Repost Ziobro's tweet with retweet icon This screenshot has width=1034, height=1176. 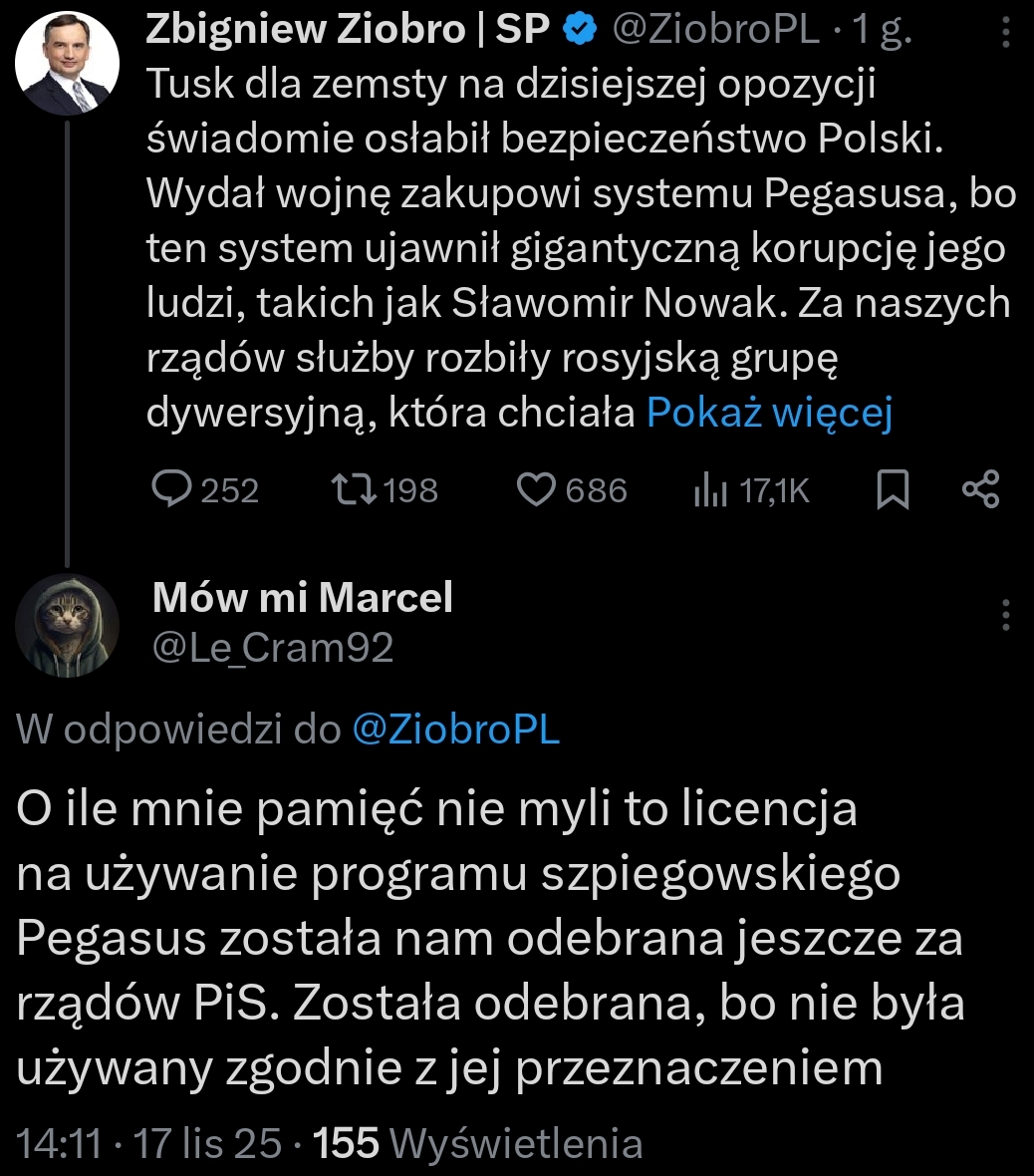pos(354,489)
